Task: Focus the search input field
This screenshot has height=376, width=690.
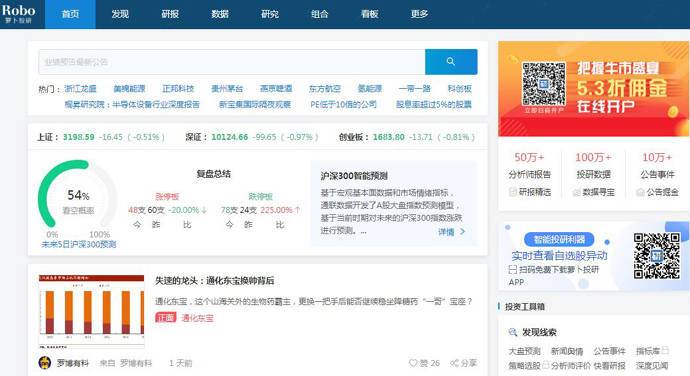Action: point(232,62)
